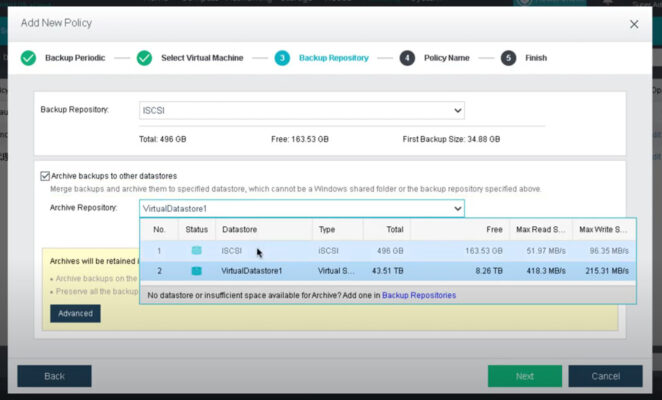Open the Backup Repositories link
This screenshot has width=662, height=400.
point(419,295)
